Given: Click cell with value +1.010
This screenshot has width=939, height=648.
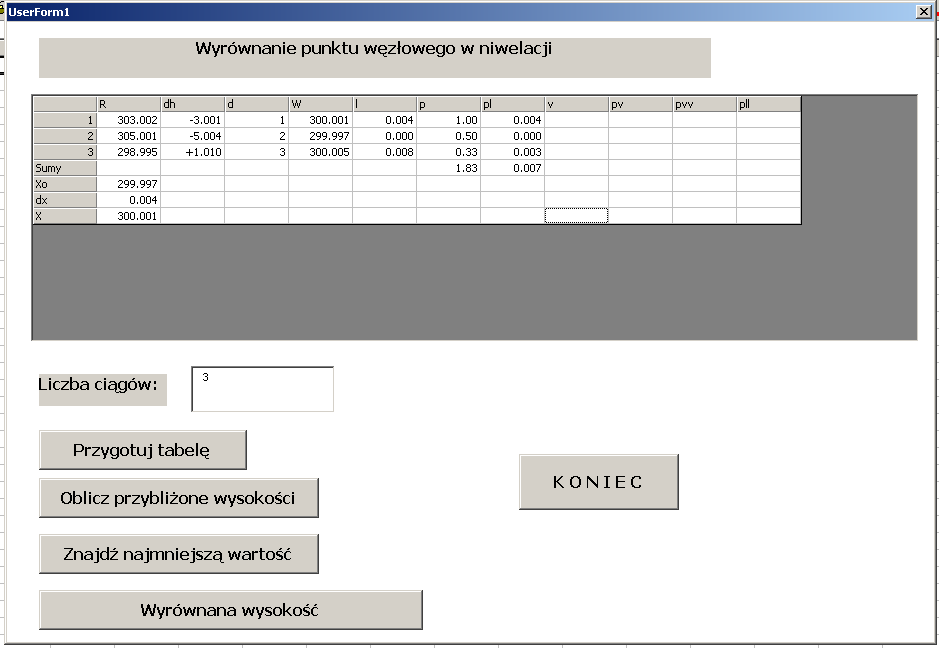Looking at the screenshot, I should coord(193,152).
